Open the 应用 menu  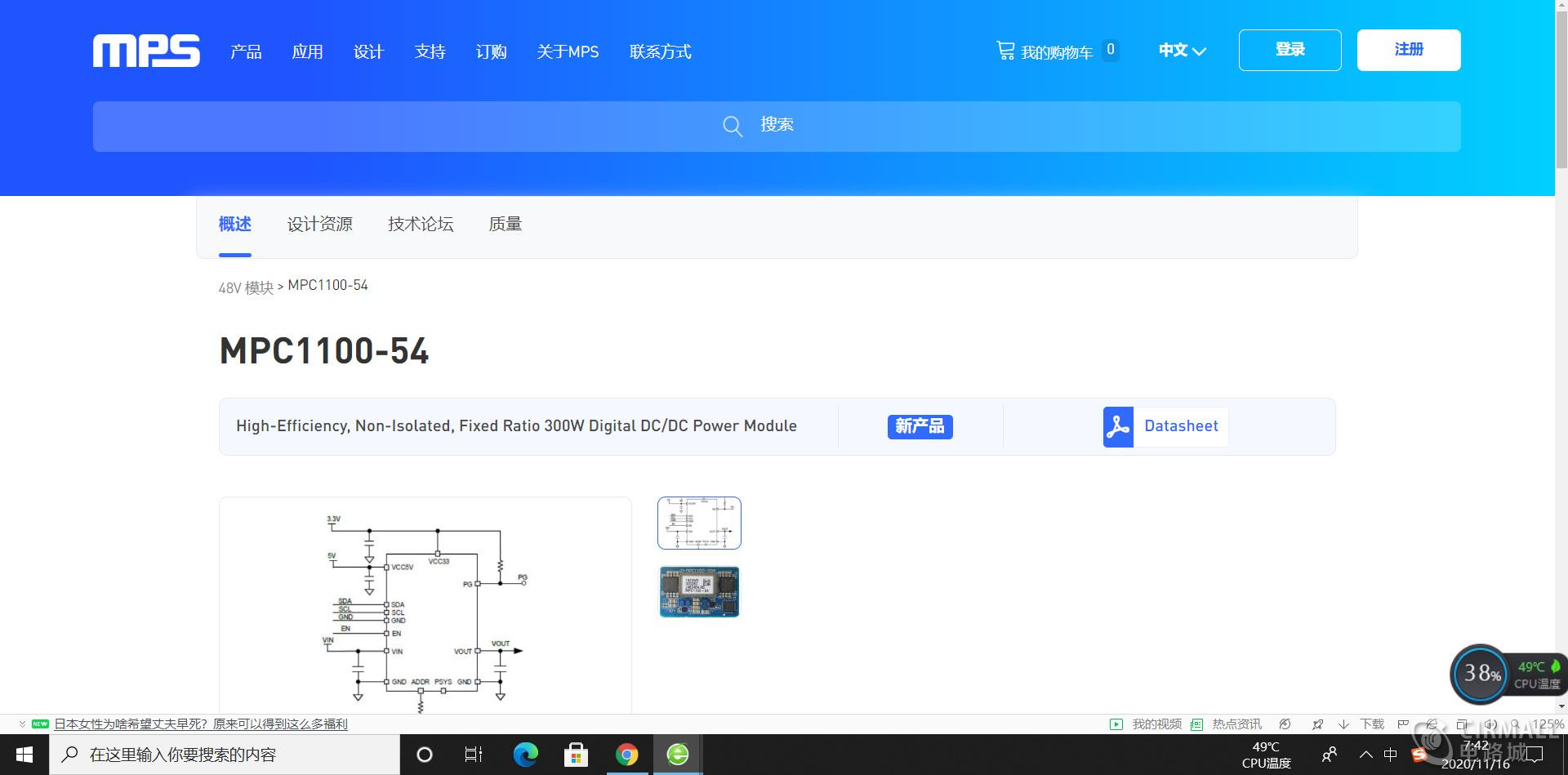tap(307, 51)
